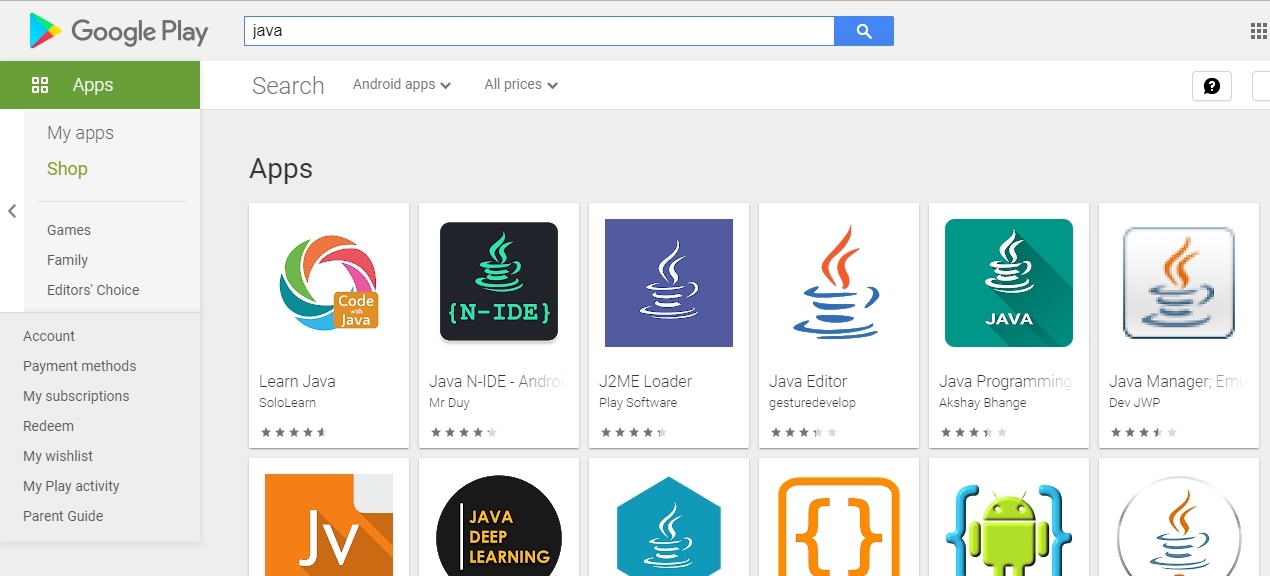
Task: Open the Google apps grid icon
Action: [x=1258, y=31]
